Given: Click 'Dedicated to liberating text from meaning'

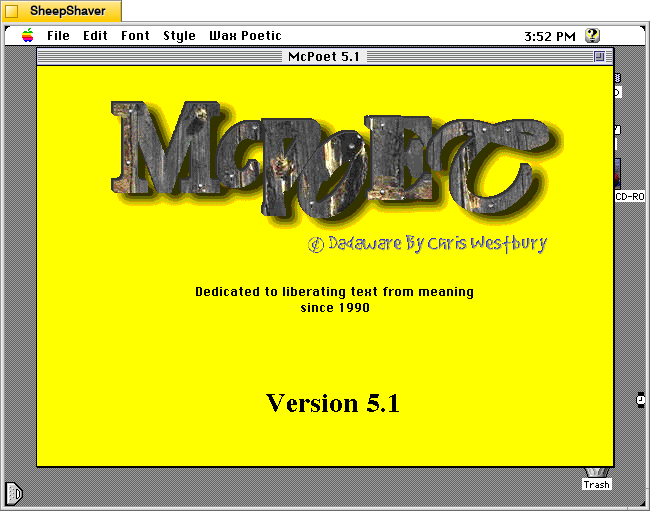Looking at the screenshot, I should pyautogui.click(x=335, y=292).
